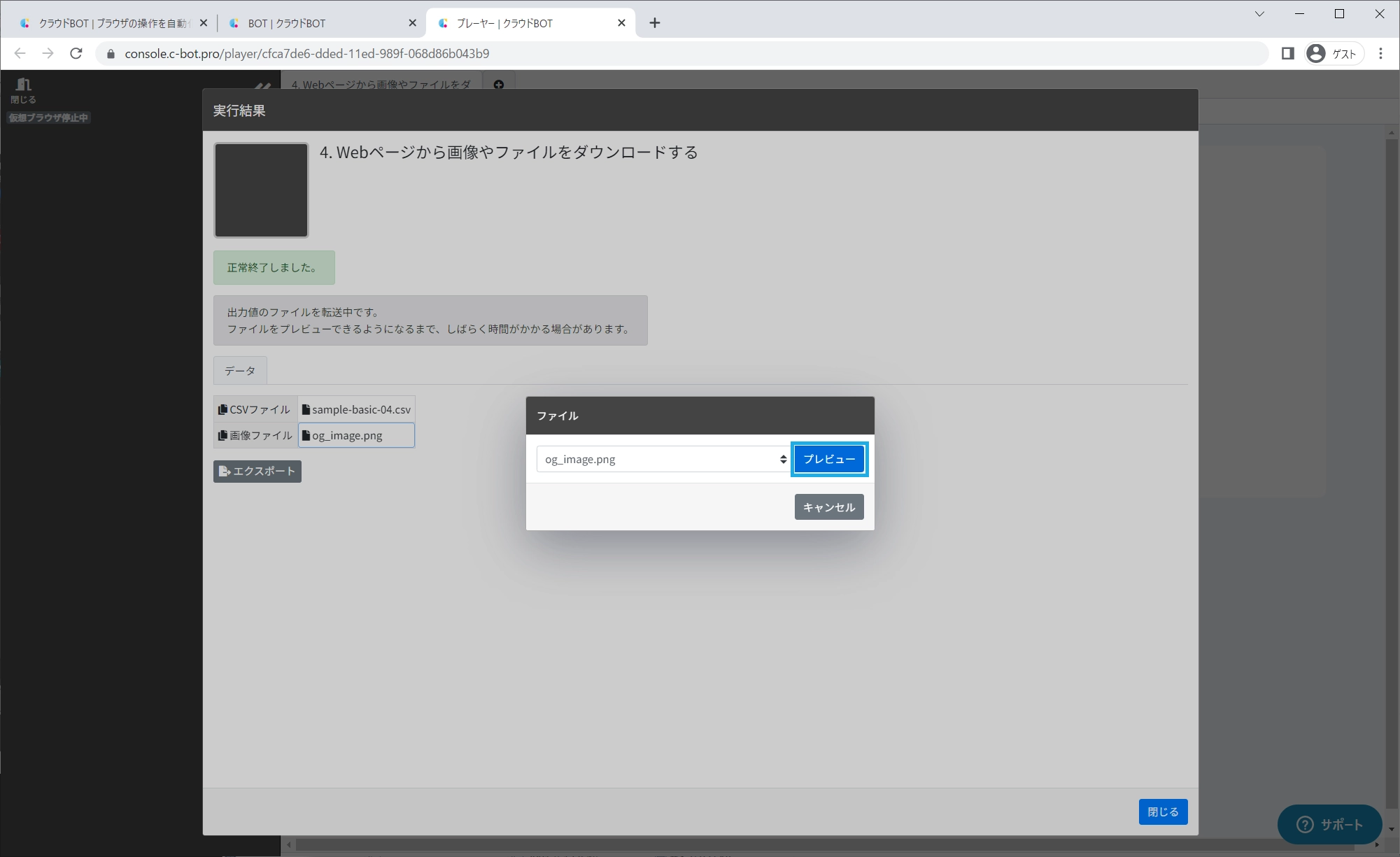Open the サポート help widget
This screenshot has width=1400, height=857.
[1329, 824]
